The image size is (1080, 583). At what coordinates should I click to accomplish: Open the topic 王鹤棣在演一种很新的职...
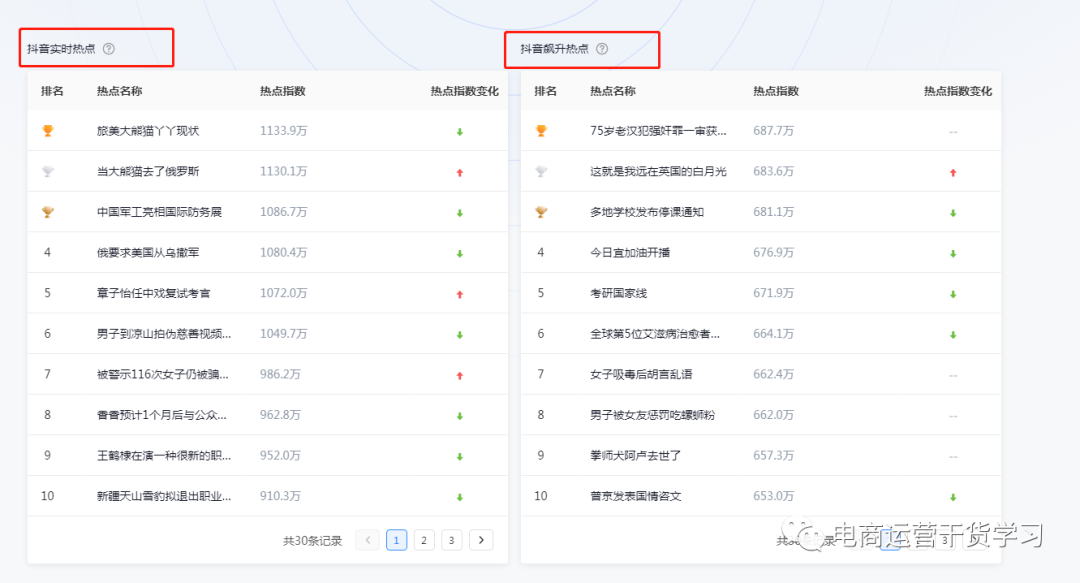[x=164, y=456]
